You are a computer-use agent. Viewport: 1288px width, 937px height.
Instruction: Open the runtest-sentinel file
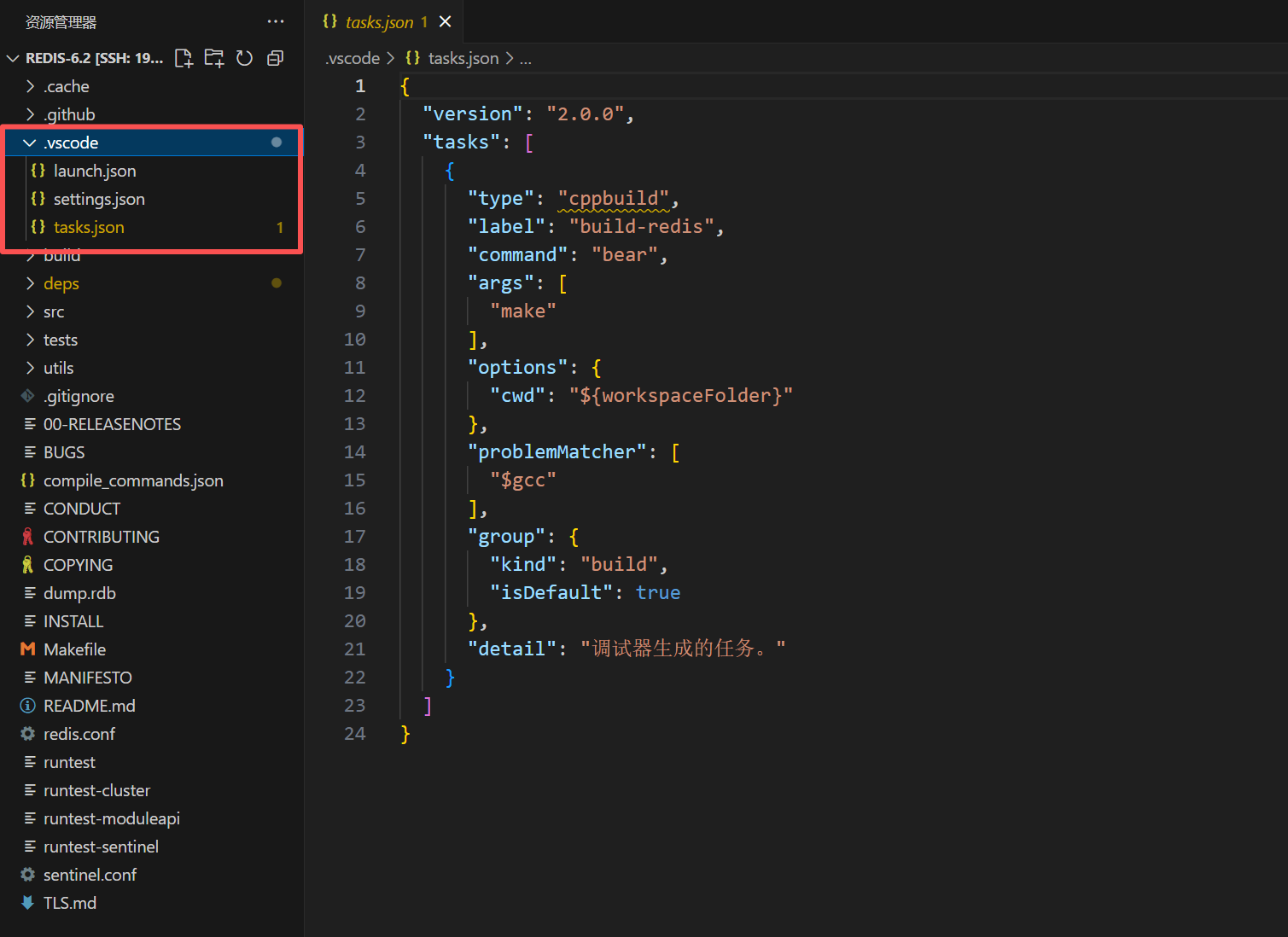click(152, 847)
